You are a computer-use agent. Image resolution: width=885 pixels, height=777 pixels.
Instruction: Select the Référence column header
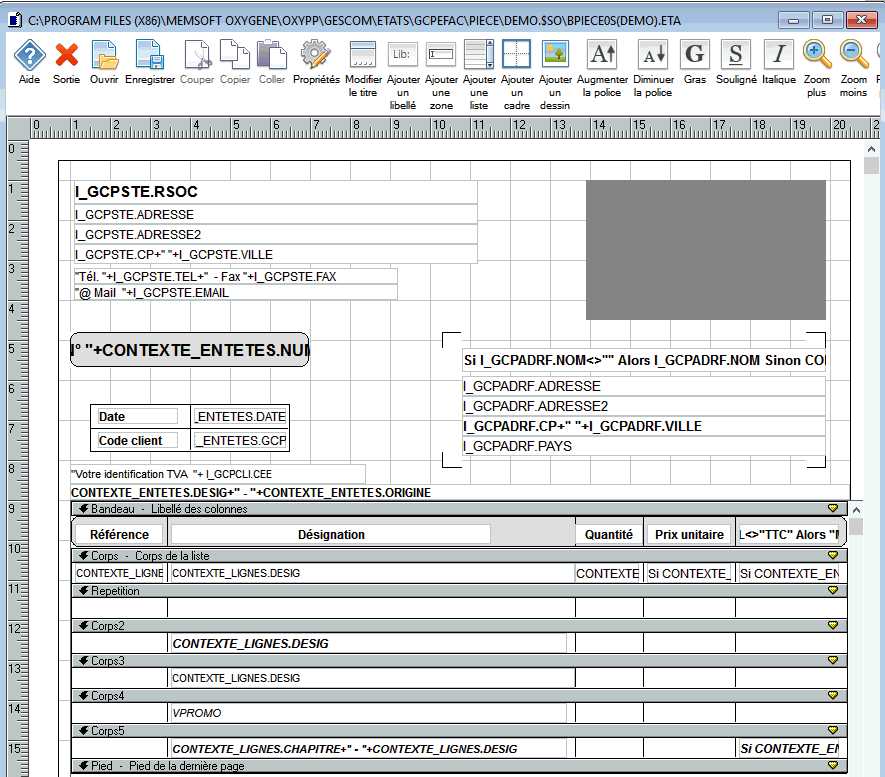click(119, 534)
